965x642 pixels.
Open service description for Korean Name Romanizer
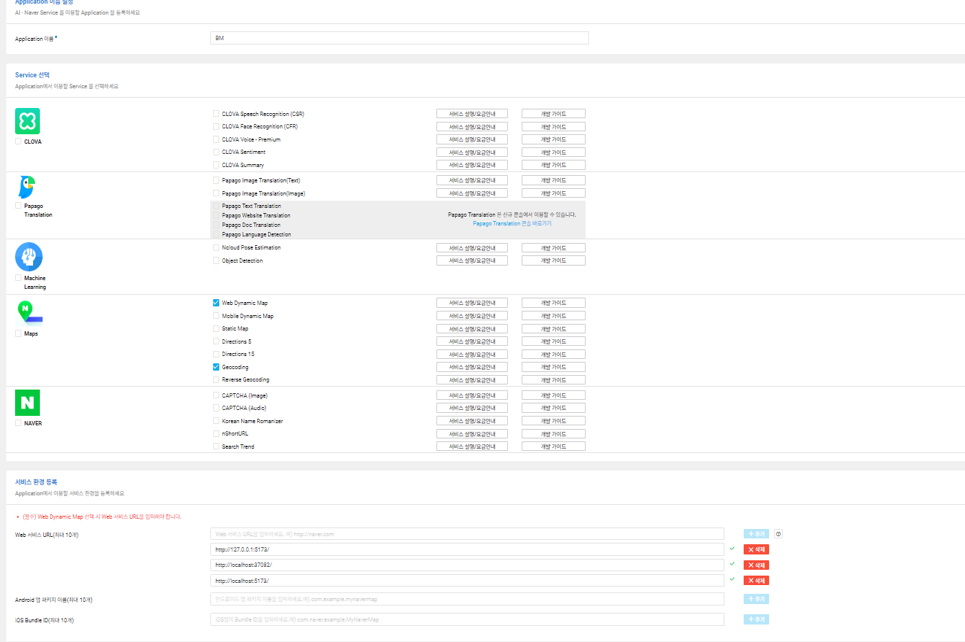(x=472, y=421)
